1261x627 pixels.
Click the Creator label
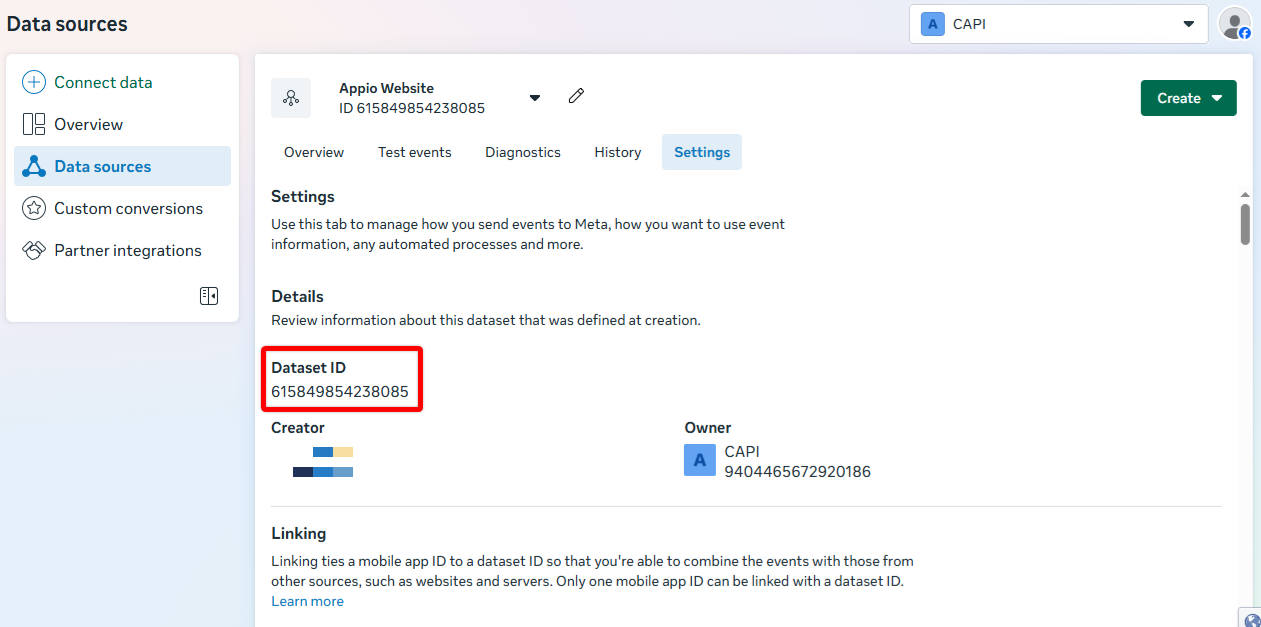298,427
